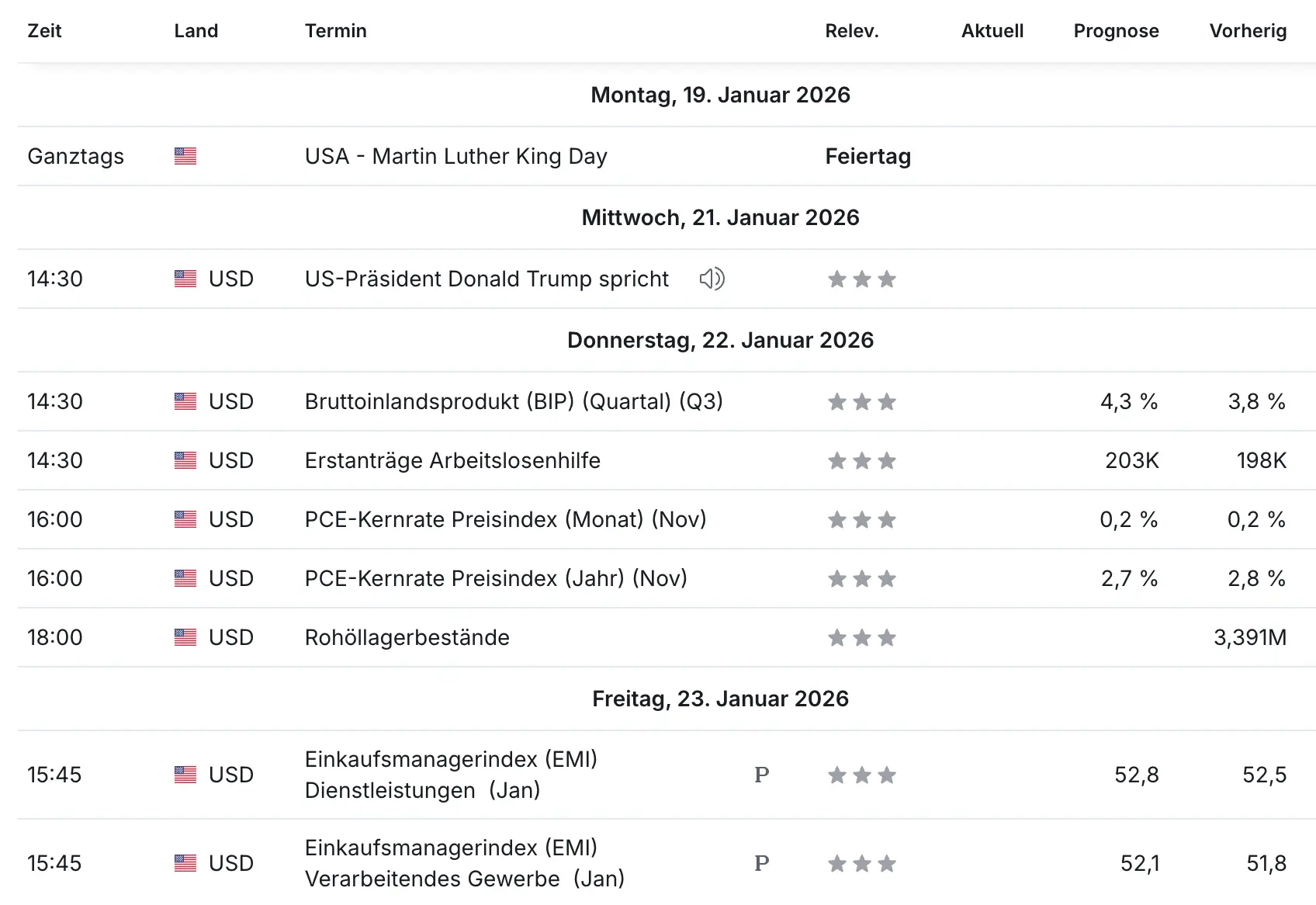Click the US flag beside Rohöllagerbestände

point(185,637)
